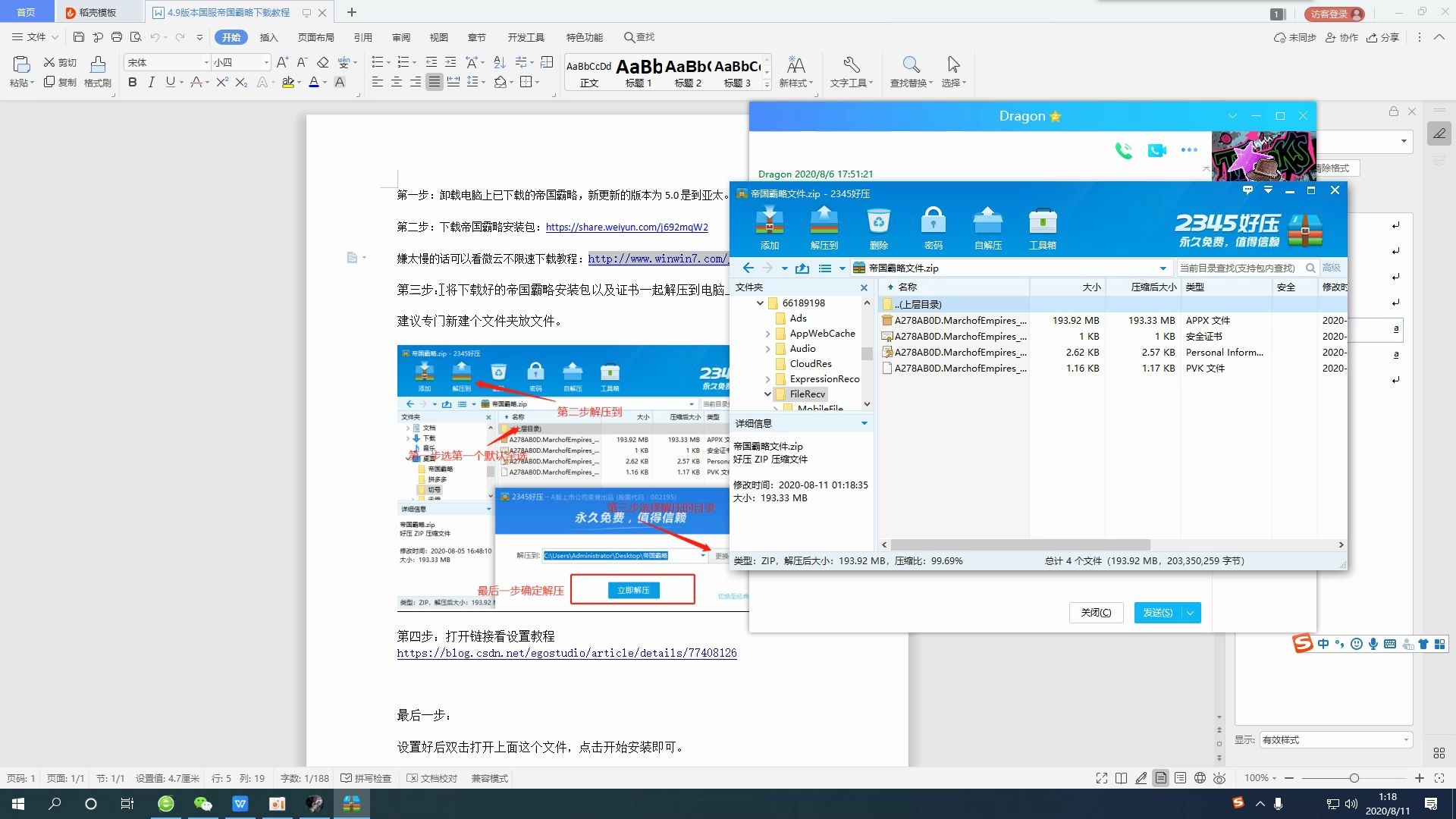The width and height of the screenshot is (1456, 819).
Task: Open the weiyun.com download link in the document
Action: pyautogui.click(x=627, y=227)
